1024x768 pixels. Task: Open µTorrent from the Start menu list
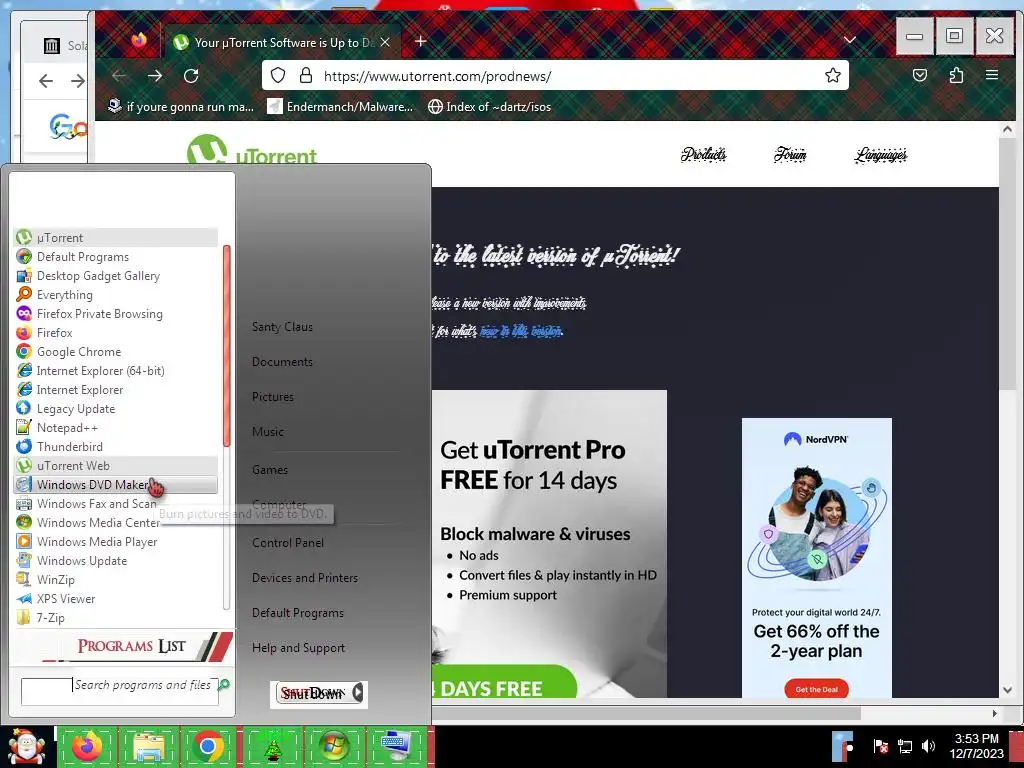116,238
